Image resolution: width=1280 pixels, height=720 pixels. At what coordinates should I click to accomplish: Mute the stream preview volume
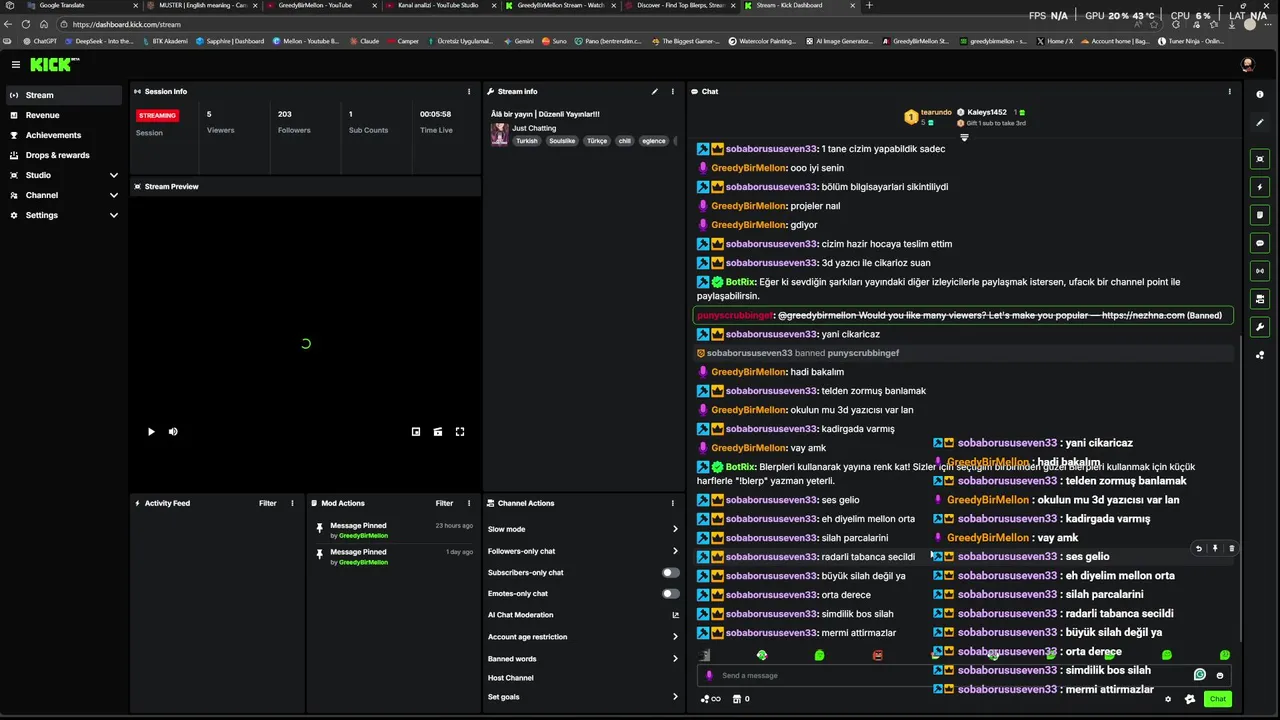point(173,432)
